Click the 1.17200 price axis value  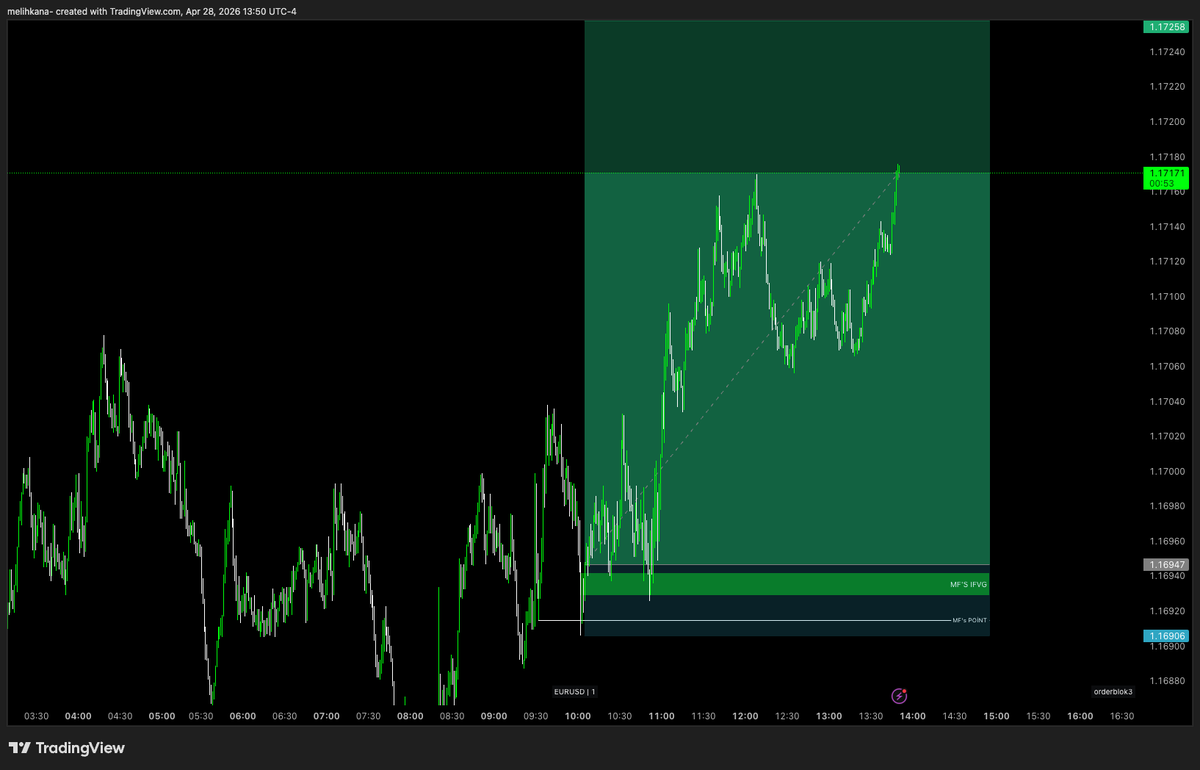point(1168,122)
